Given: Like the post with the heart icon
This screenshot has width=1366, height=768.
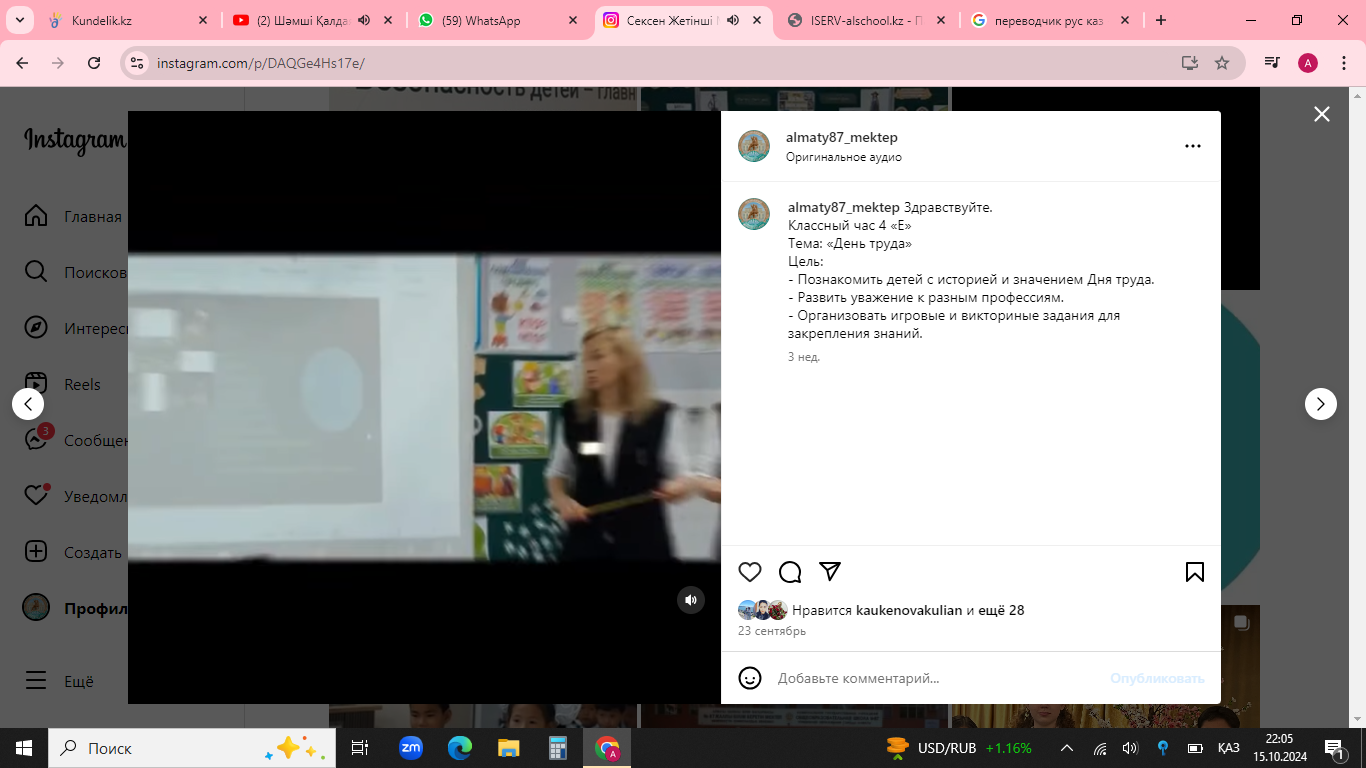Looking at the screenshot, I should coord(750,572).
